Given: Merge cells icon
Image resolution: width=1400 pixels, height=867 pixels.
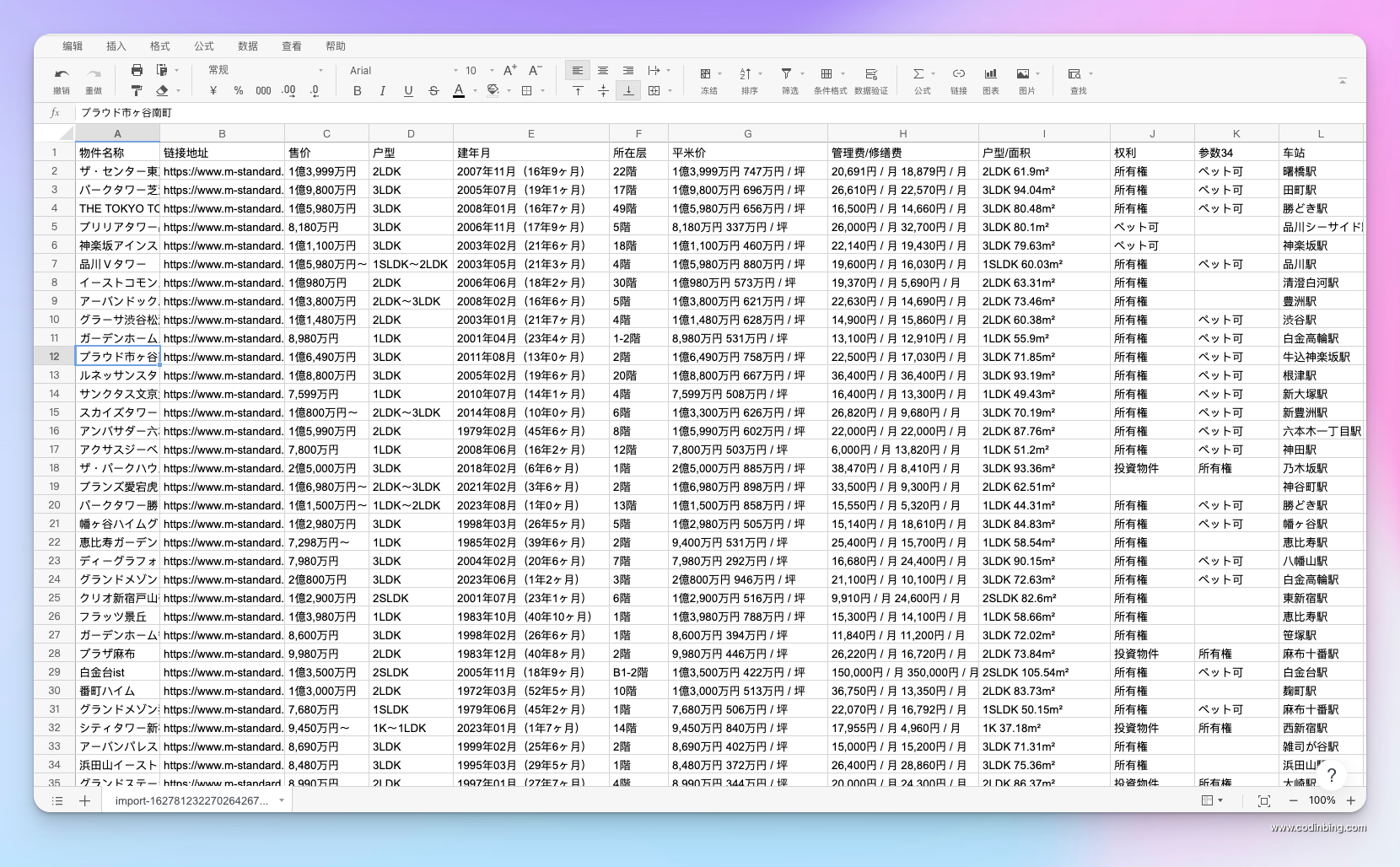Looking at the screenshot, I should click(x=654, y=90).
